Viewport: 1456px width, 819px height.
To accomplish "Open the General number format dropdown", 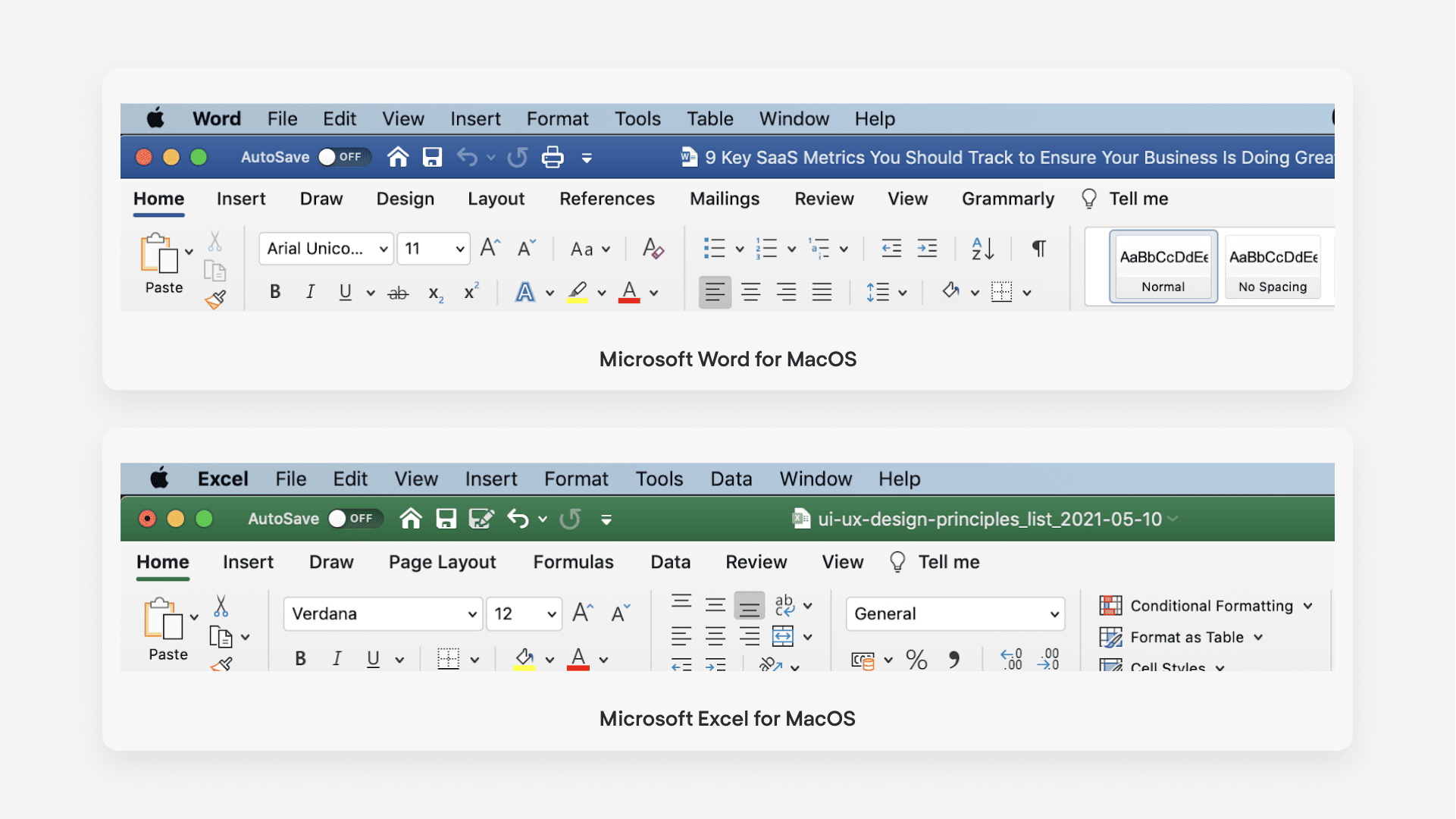I will [1054, 613].
